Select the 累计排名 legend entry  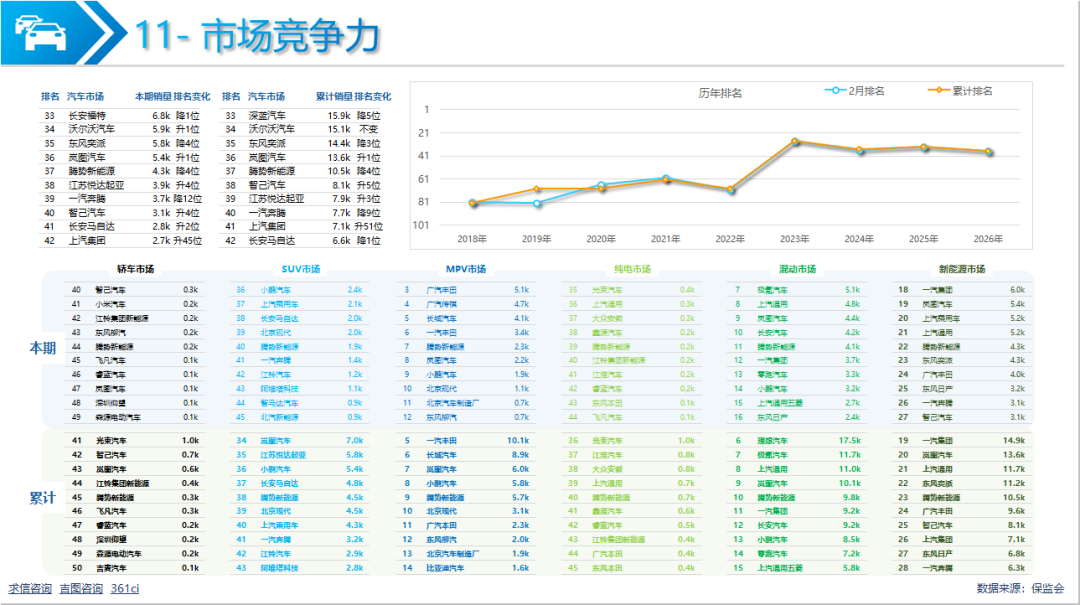tap(960, 91)
